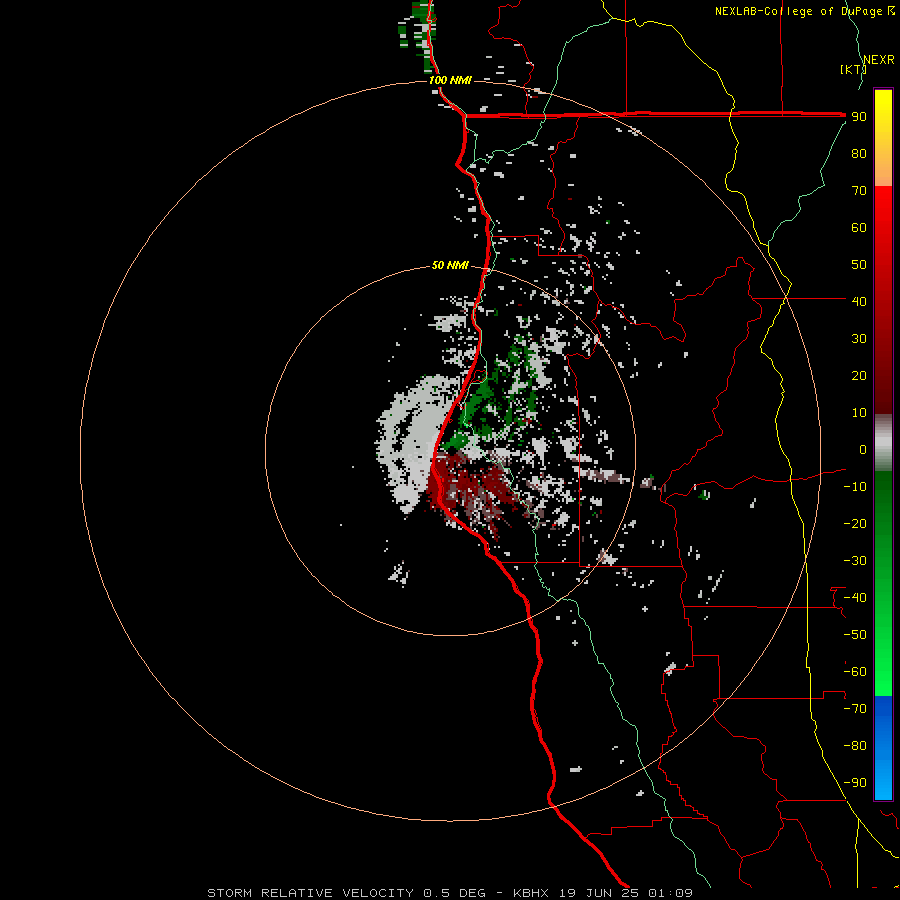Click the 10 value on velocity scale
The height and width of the screenshot is (900, 900).
click(x=859, y=413)
